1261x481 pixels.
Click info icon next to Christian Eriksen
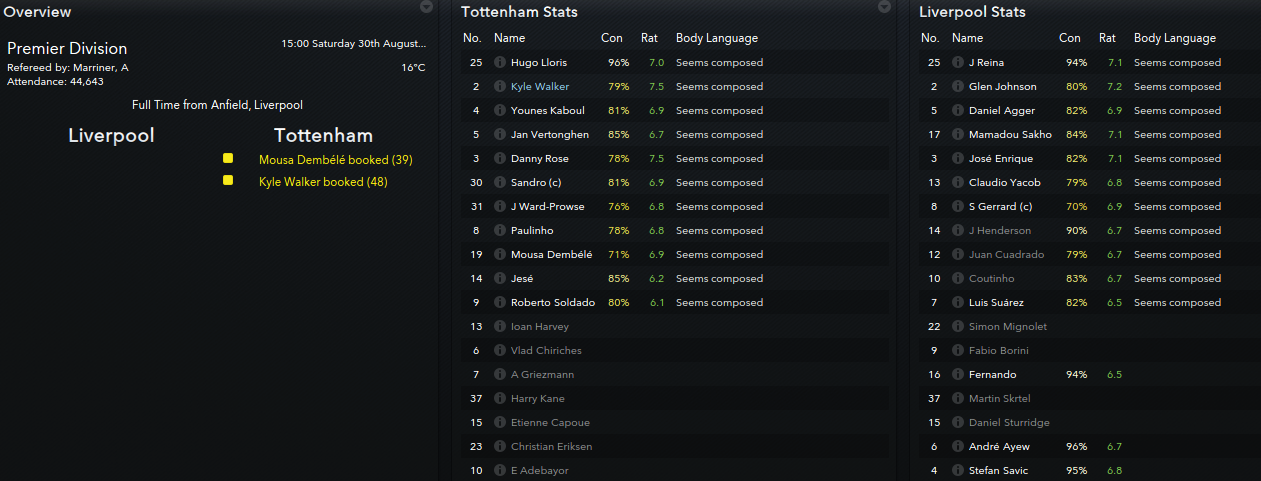(500, 446)
